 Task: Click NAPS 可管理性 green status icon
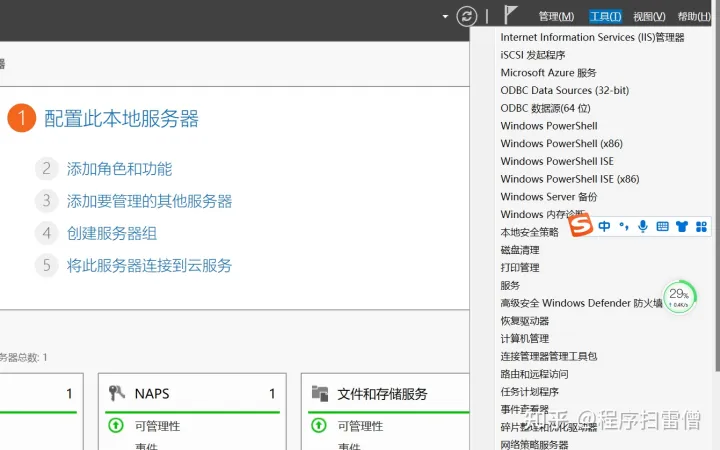(x=116, y=426)
